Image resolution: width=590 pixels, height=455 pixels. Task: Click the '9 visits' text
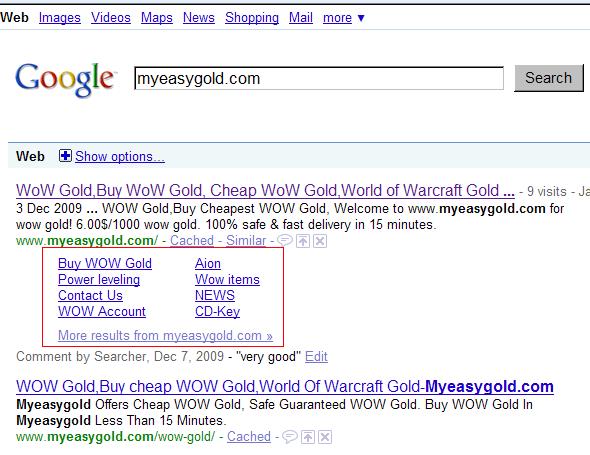pos(546,191)
